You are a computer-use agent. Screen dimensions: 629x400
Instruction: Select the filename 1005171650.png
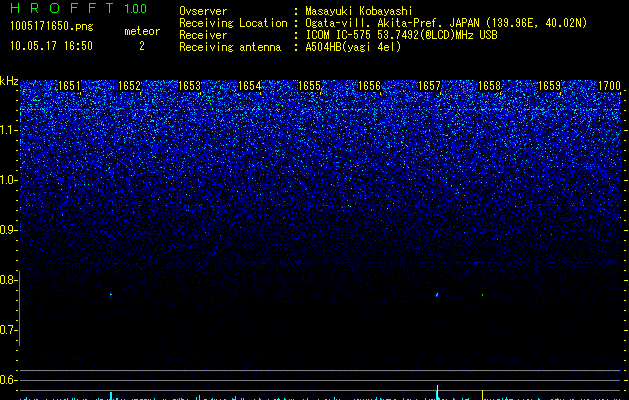52,26
